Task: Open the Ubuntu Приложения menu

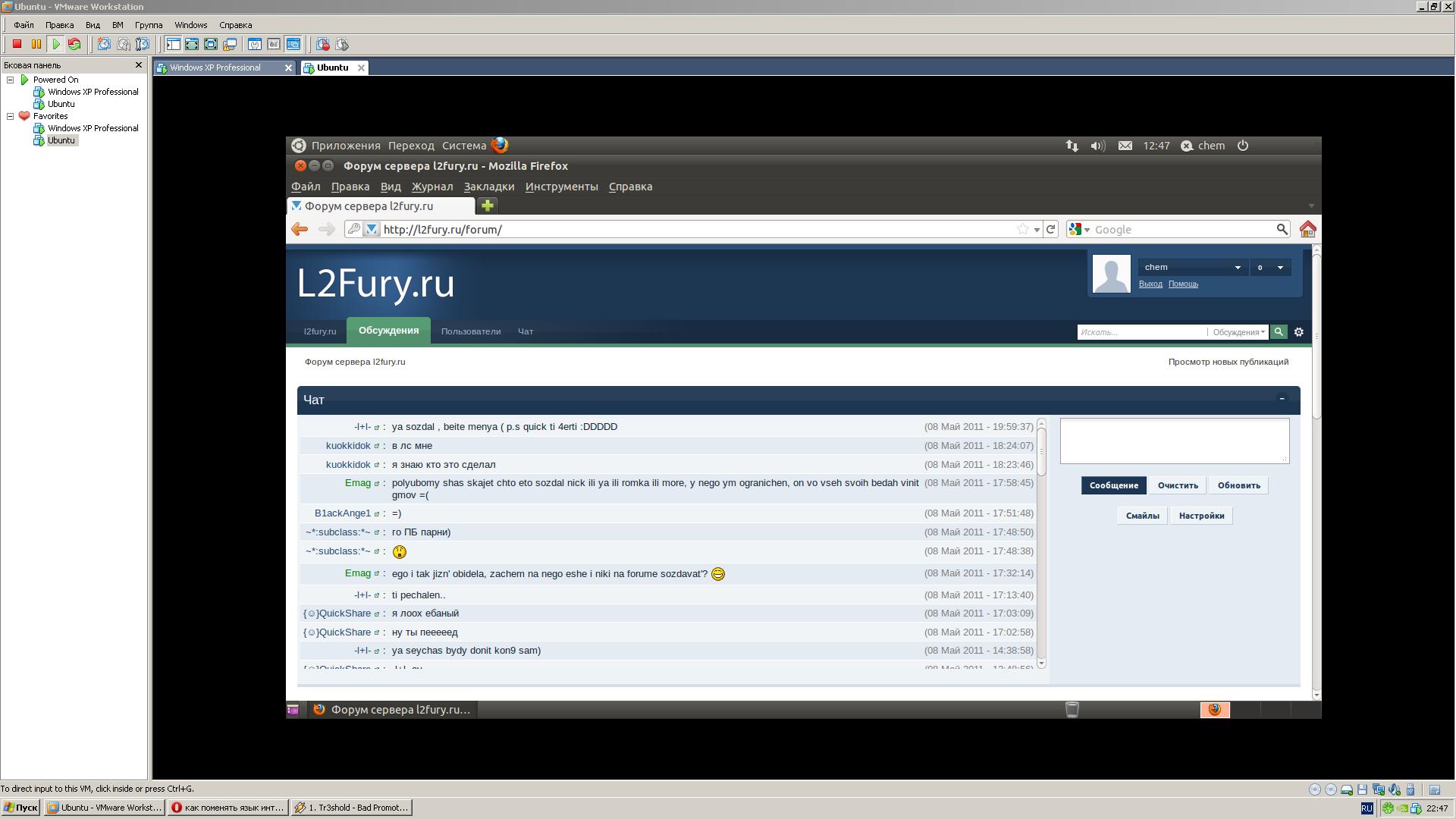Action: coord(346,146)
